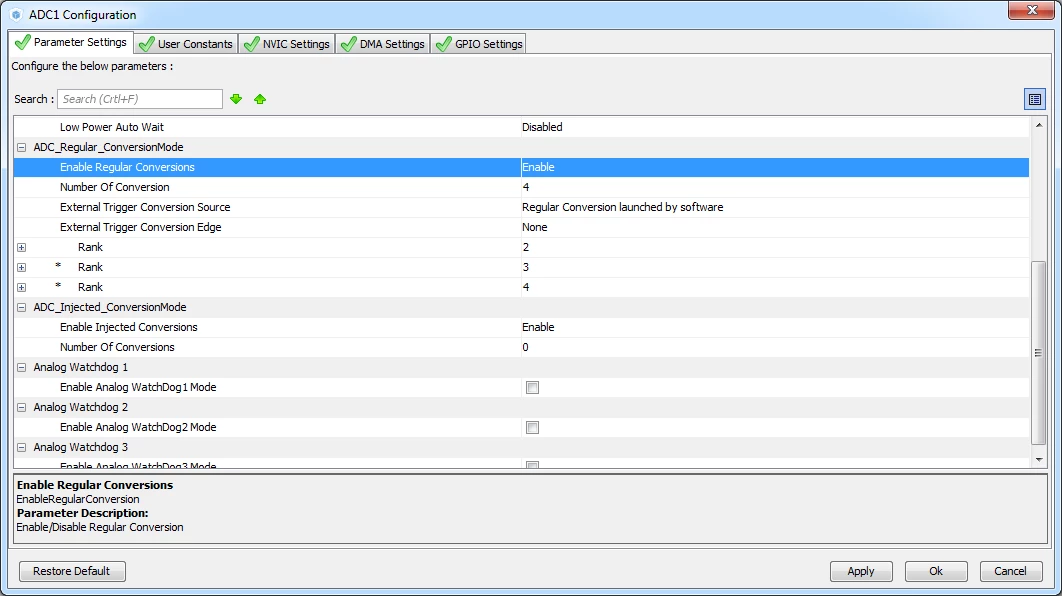Click the GPIO Settings green checkmark icon
The width and height of the screenshot is (1062, 596).
click(444, 44)
